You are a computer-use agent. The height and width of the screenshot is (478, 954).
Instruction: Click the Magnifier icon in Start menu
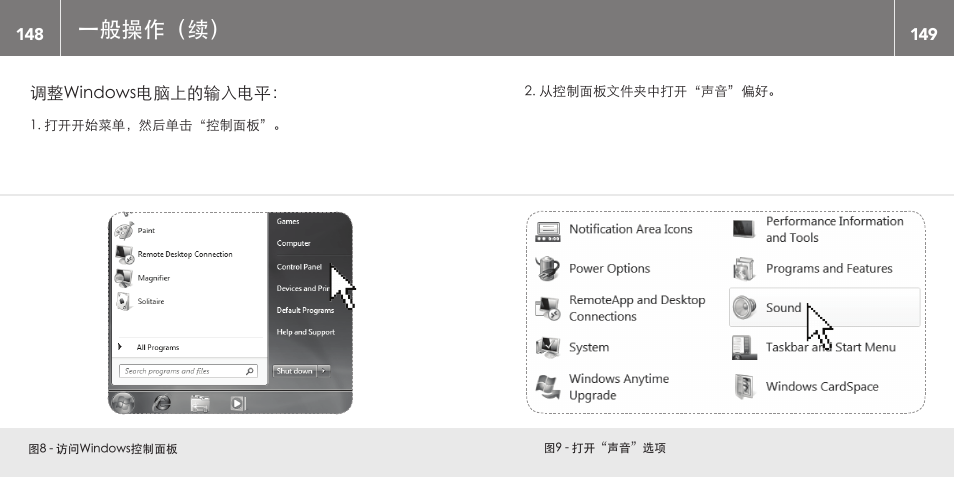(x=124, y=278)
